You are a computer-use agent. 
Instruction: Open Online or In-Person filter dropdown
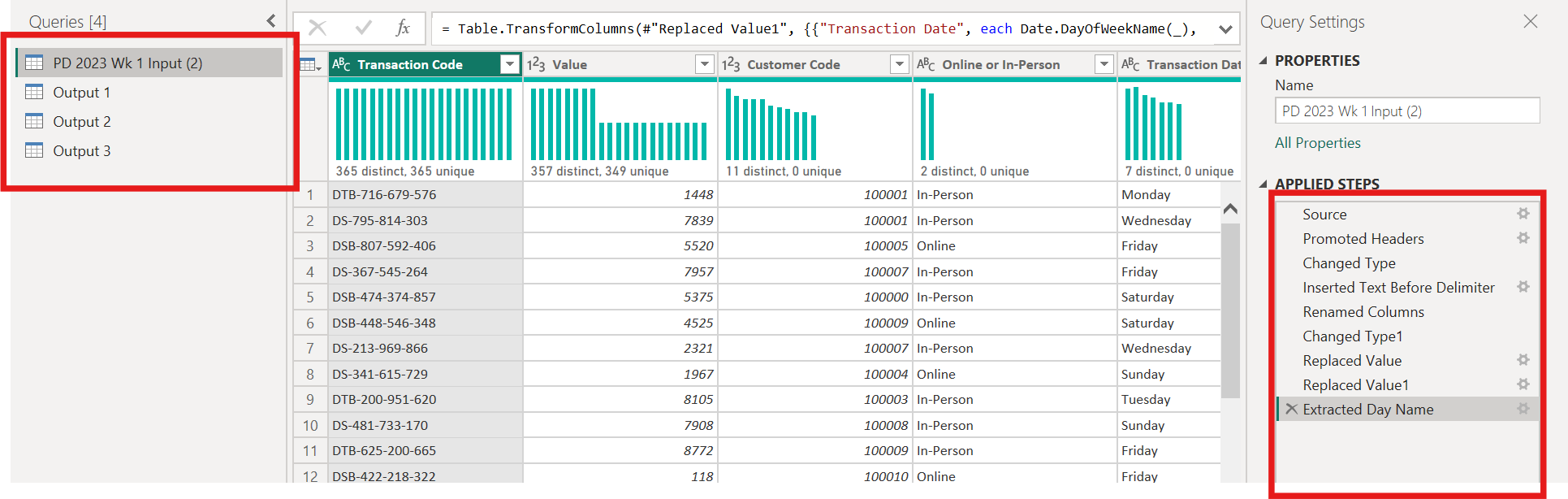[1104, 64]
